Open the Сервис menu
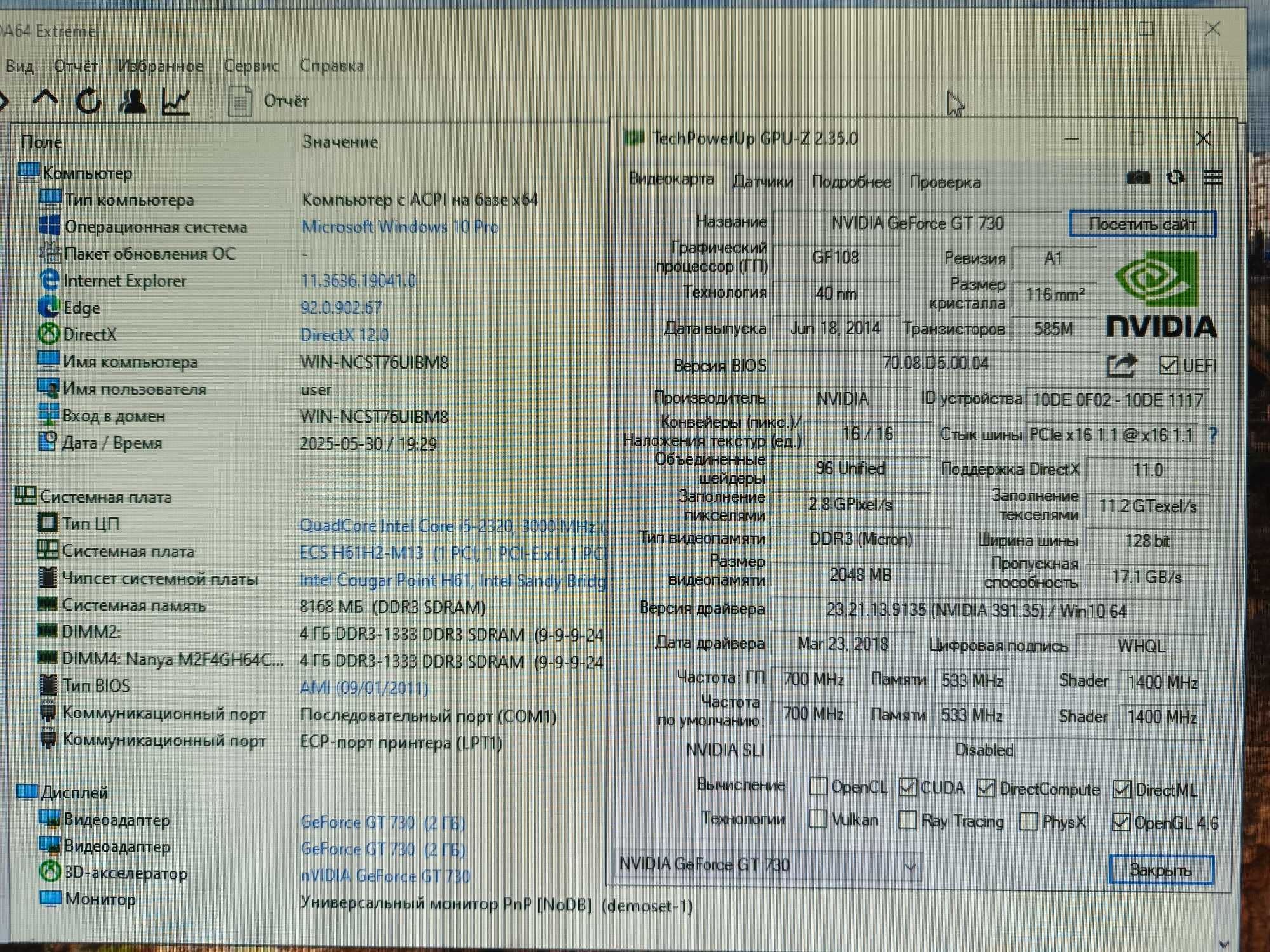The height and width of the screenshot is (952, 1270). (x=251, y=65)
